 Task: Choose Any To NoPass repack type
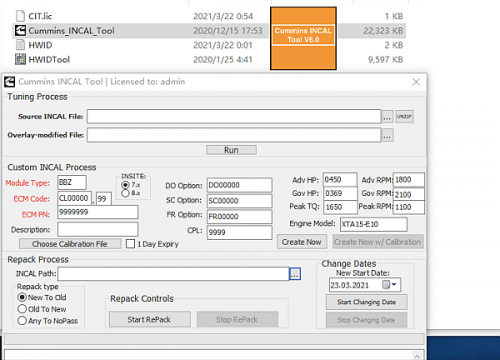[22, 320]
